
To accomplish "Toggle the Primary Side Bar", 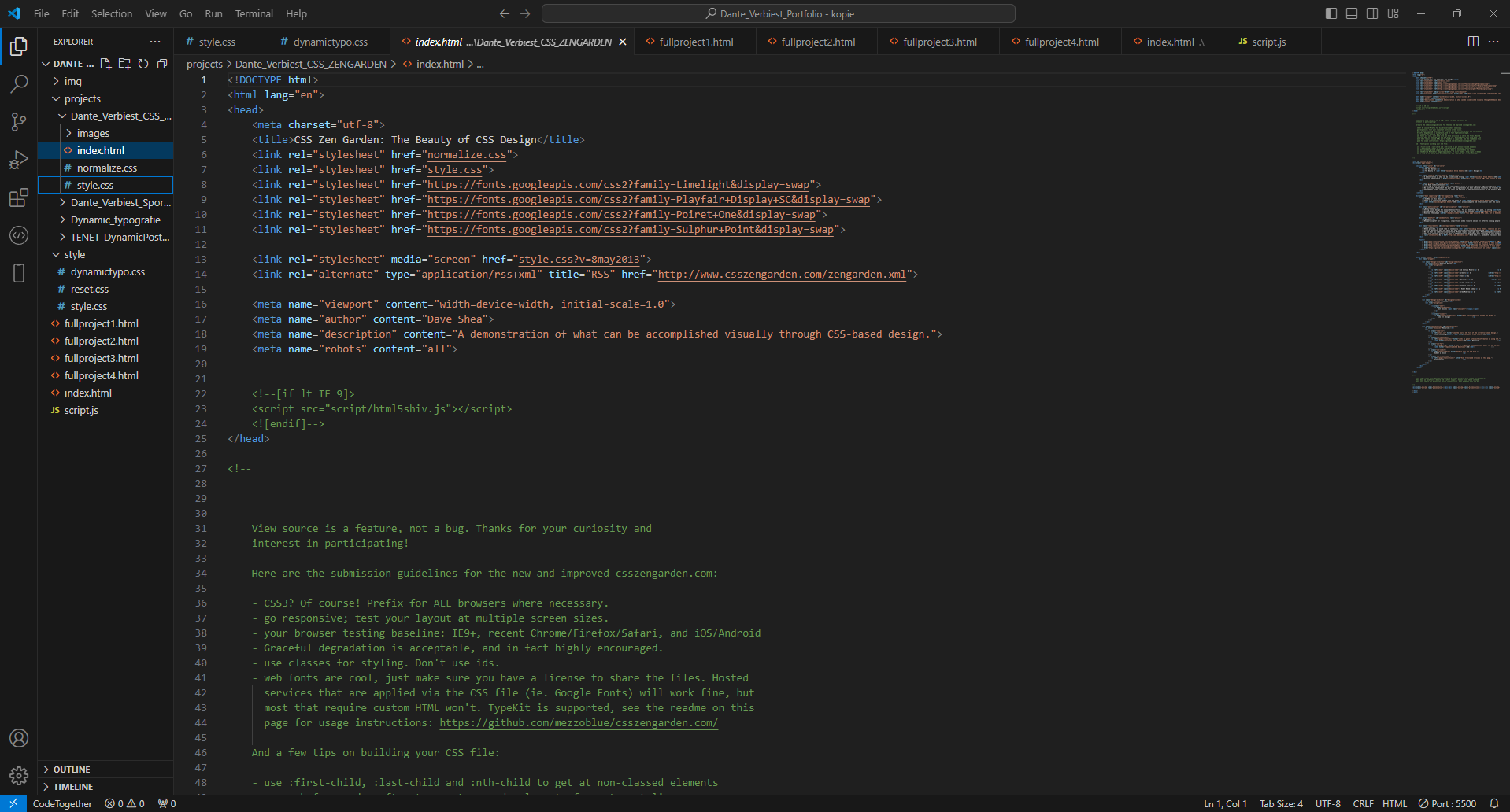I will point(1331,13).
